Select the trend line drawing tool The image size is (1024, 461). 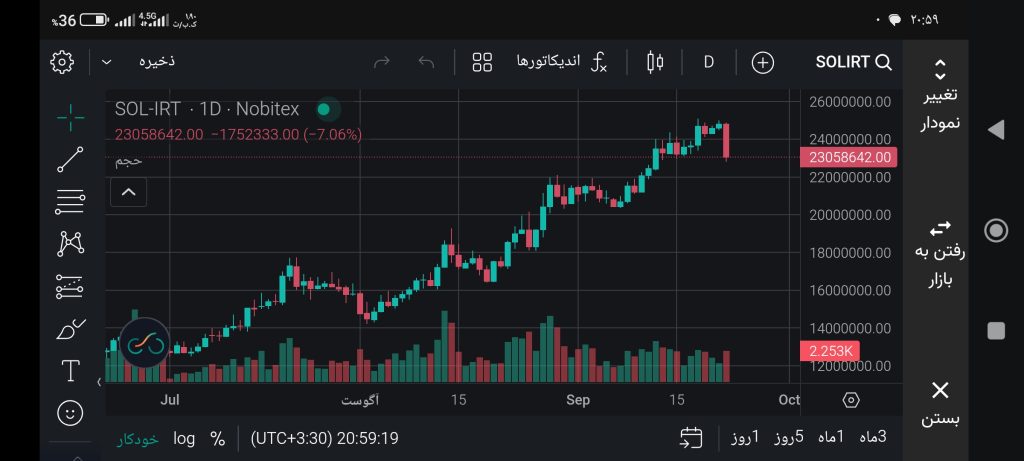tap(71, 159)
